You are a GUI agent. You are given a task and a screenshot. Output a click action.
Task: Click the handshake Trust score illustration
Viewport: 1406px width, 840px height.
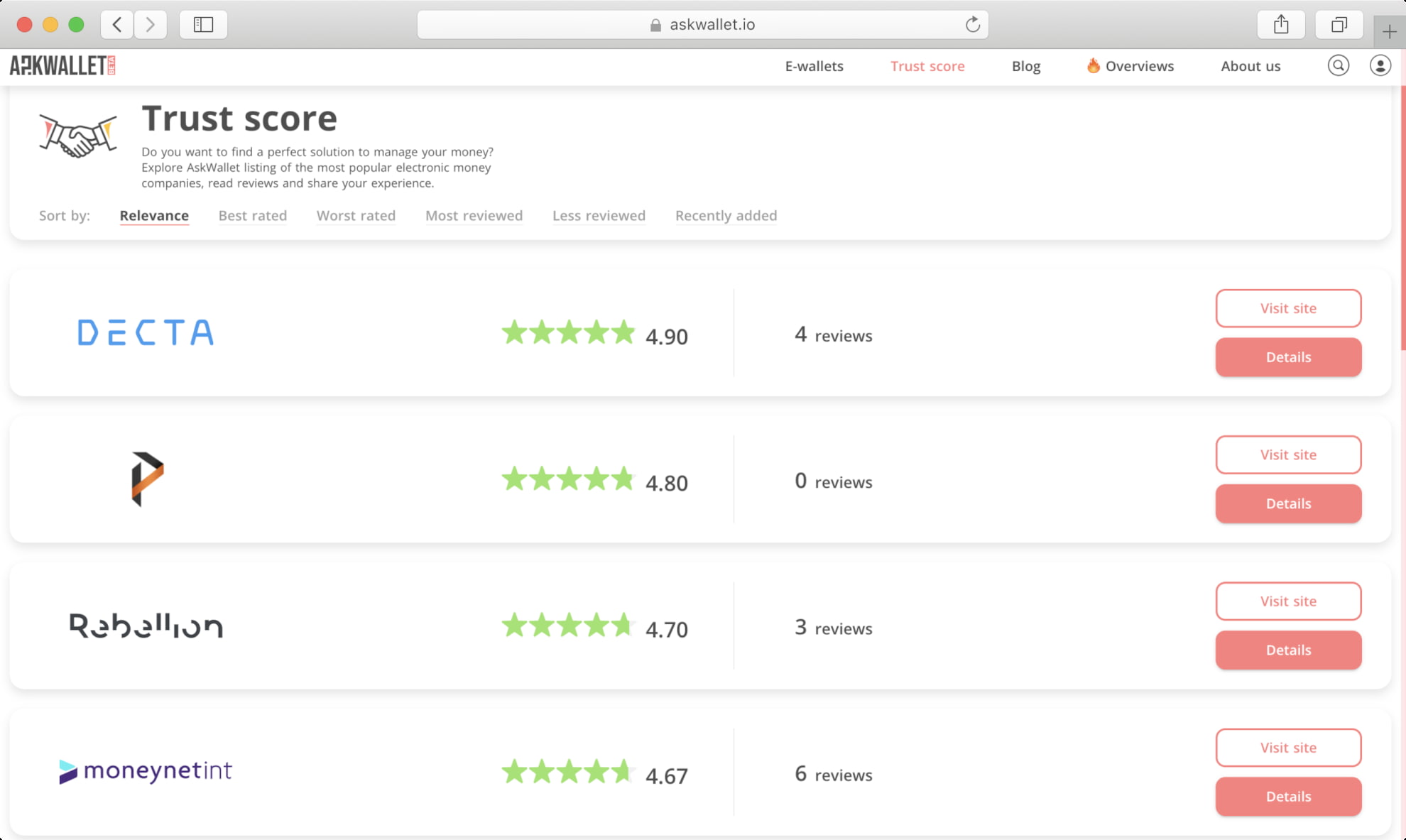coord(78,135)
